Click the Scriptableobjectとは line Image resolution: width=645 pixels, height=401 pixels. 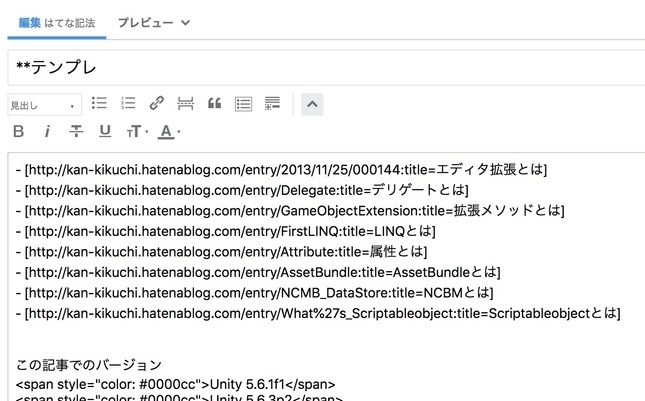pos(318,313)
